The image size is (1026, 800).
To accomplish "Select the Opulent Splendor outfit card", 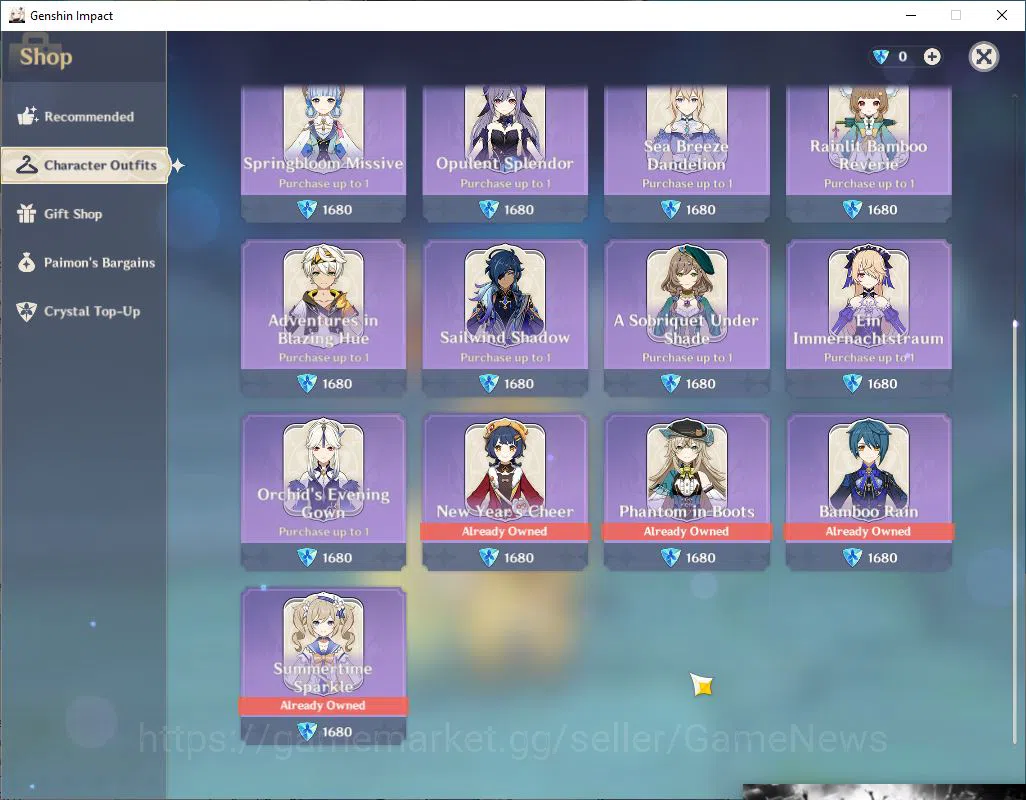I will [x=505, y=154].
